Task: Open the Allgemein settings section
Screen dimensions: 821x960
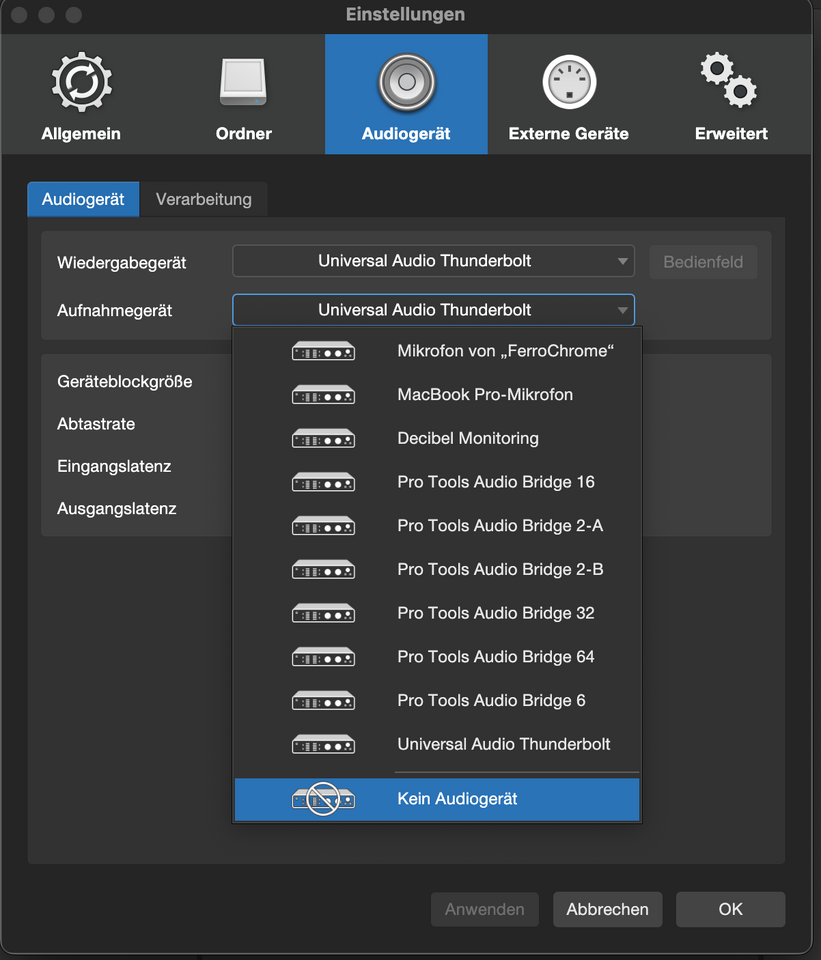Action: coord(81,95)
